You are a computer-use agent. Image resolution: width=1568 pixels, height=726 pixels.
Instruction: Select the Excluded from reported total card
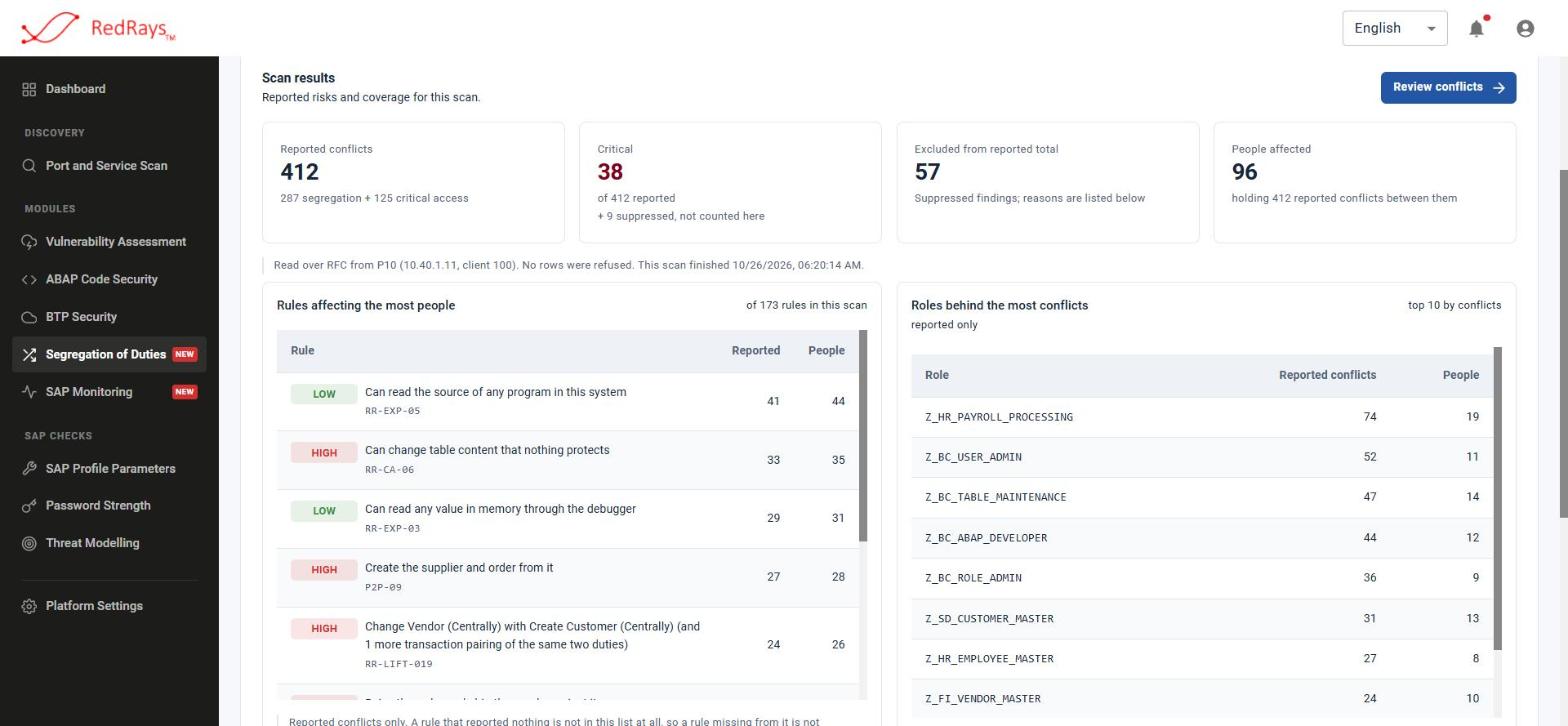[x=1048, y=182]
